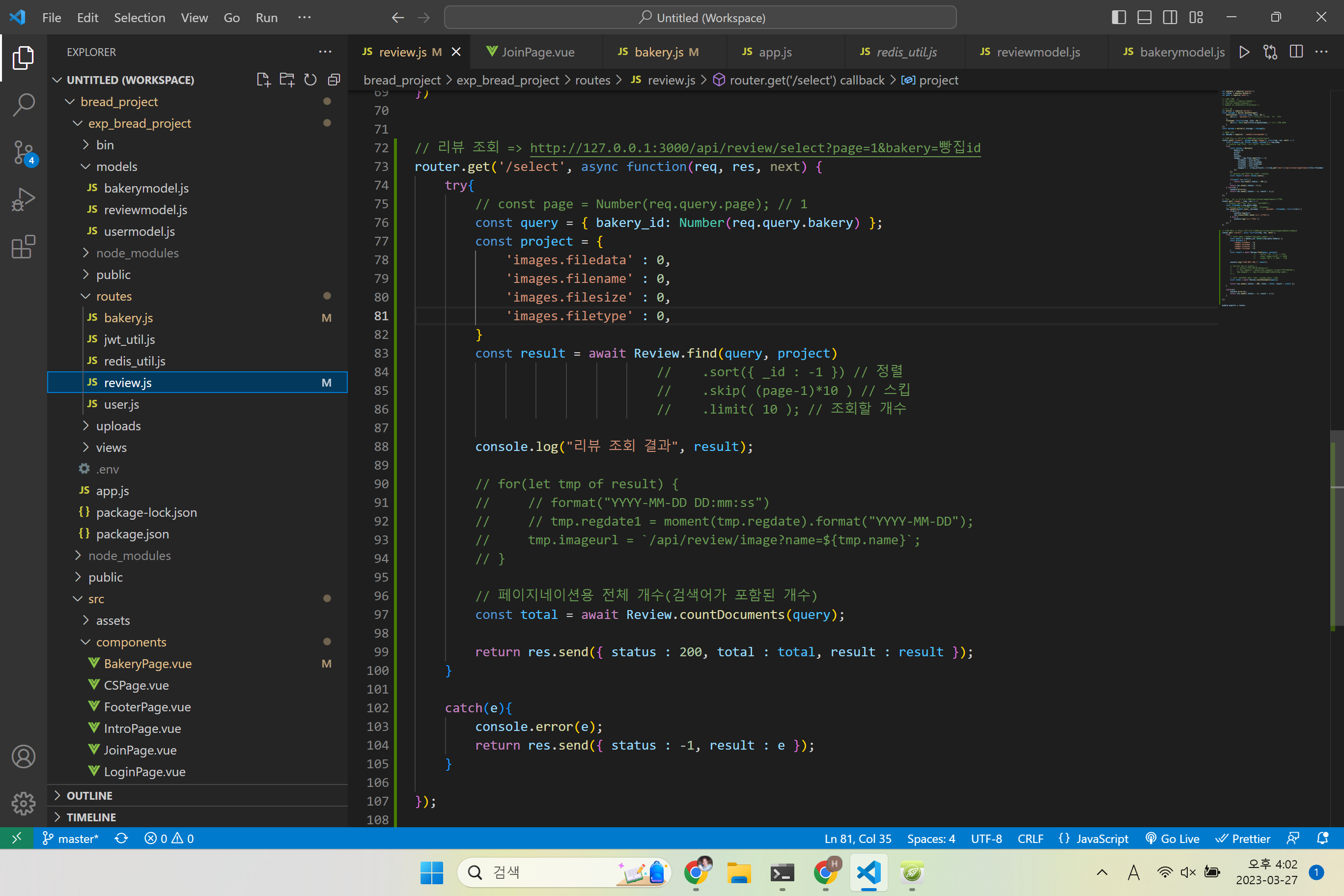Toggle Secondary Side Bar visibility
The width and height of the screenshot is (1344, 896).
[x=1170, y=18]
